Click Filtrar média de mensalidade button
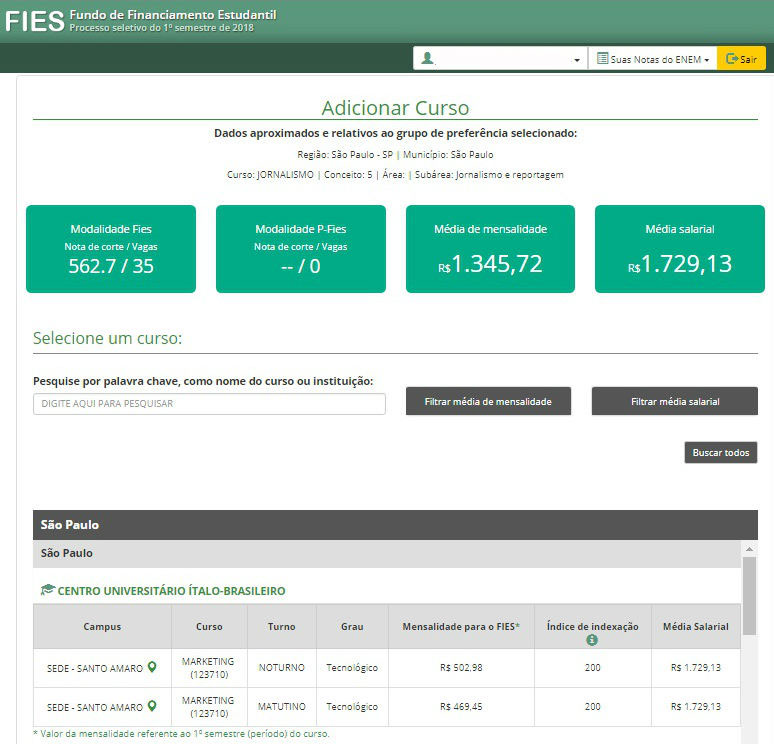Viewport: 774px width, 744px height. [x=488, y=401]
